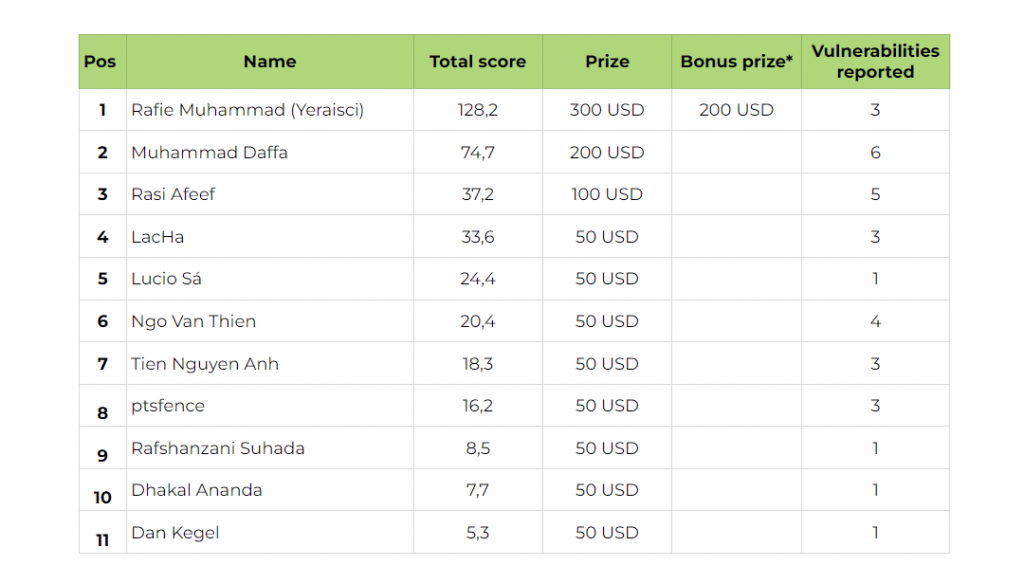Click Dan Kegel's name

[x=175, y=533]
